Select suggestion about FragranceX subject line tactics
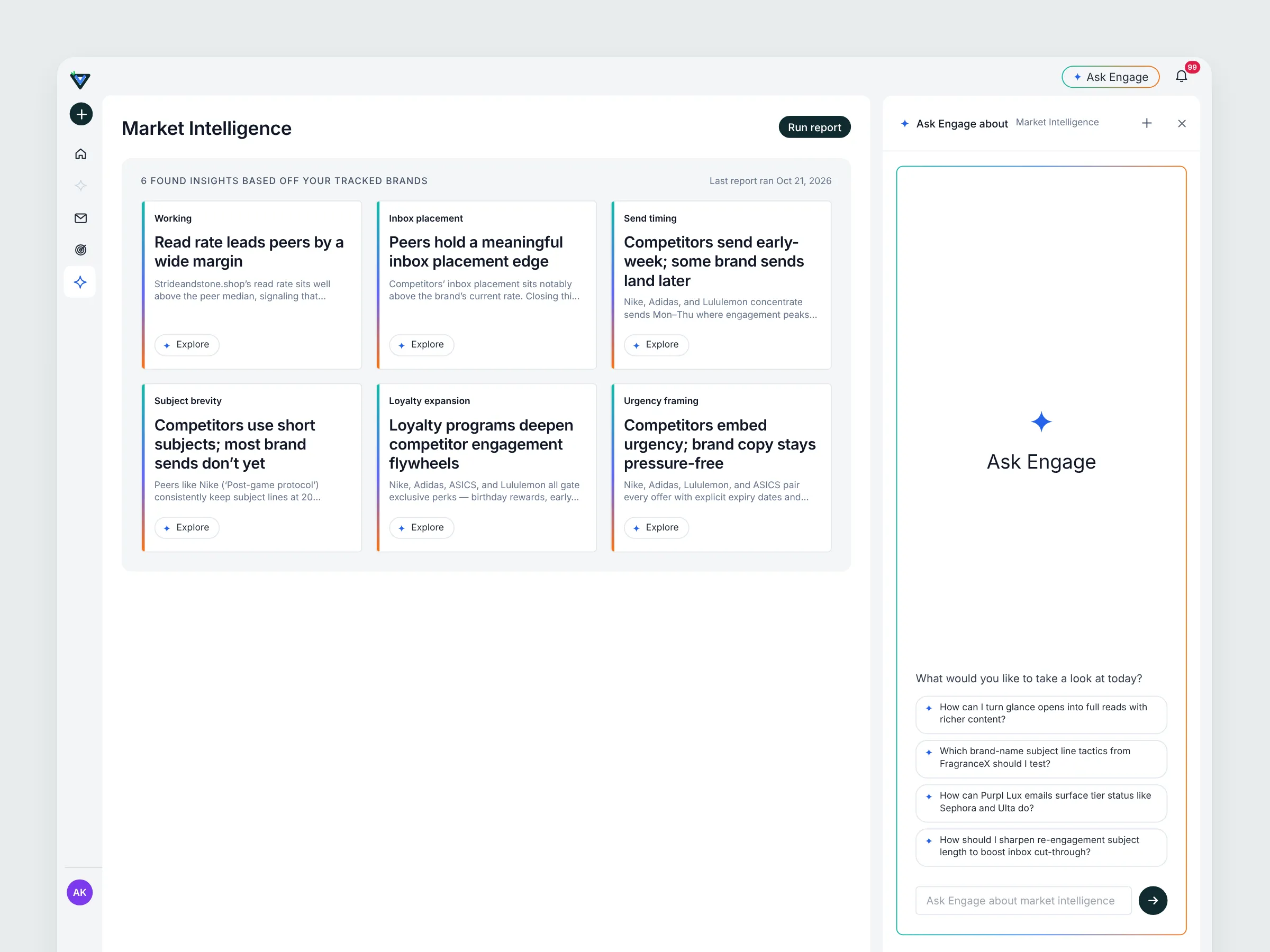Screen dimensions: 1270x952 click(1041, 758)
